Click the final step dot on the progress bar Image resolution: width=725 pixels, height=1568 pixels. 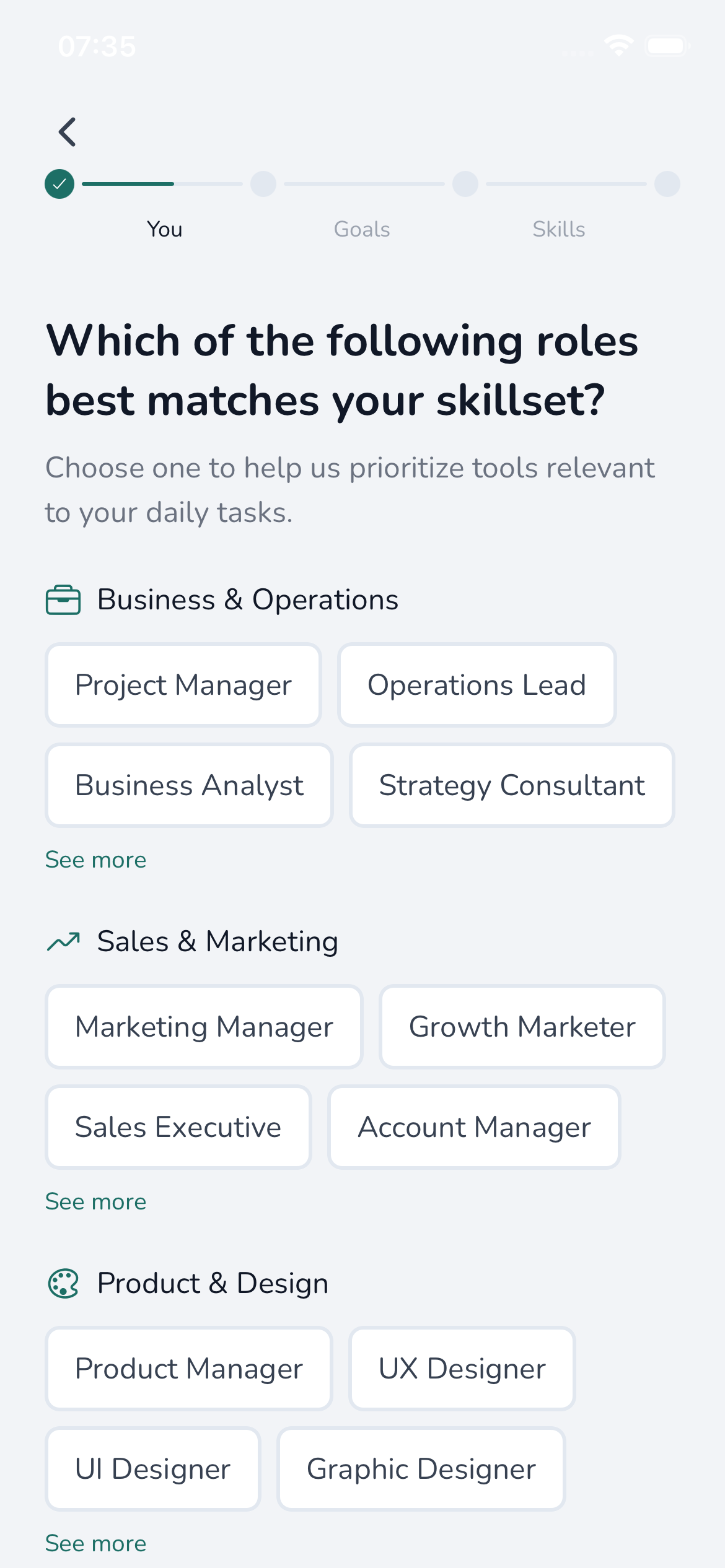[x=666, y=183]
